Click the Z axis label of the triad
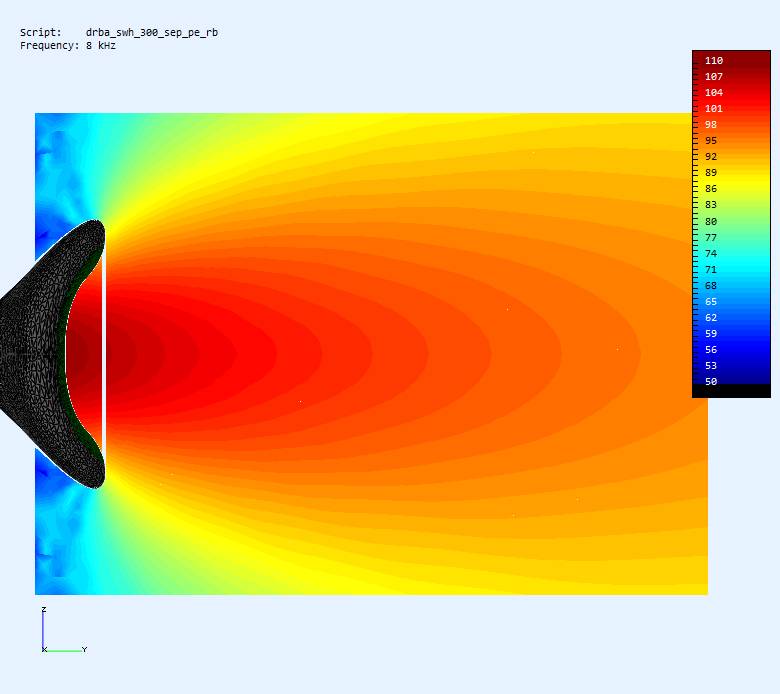Image resolution: width=780 pixels, height=694 pixels. (x=44, y=609)
